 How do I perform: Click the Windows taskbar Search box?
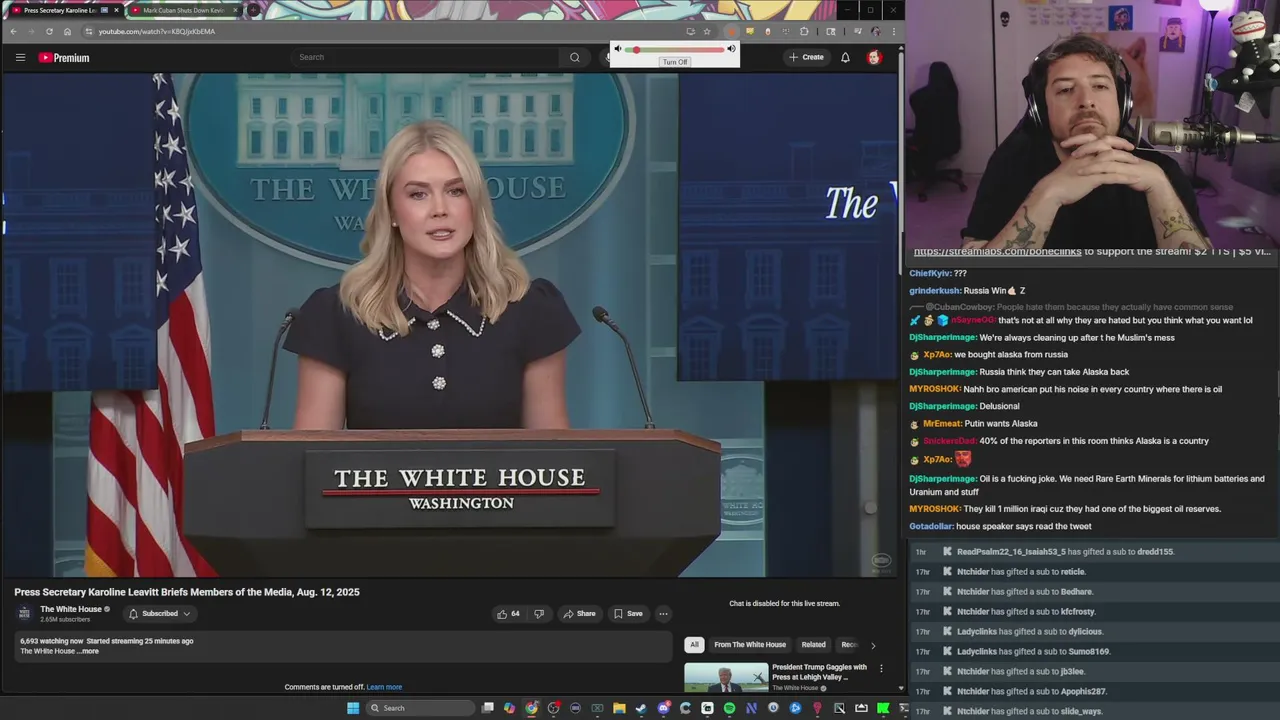tap(418, 708)
